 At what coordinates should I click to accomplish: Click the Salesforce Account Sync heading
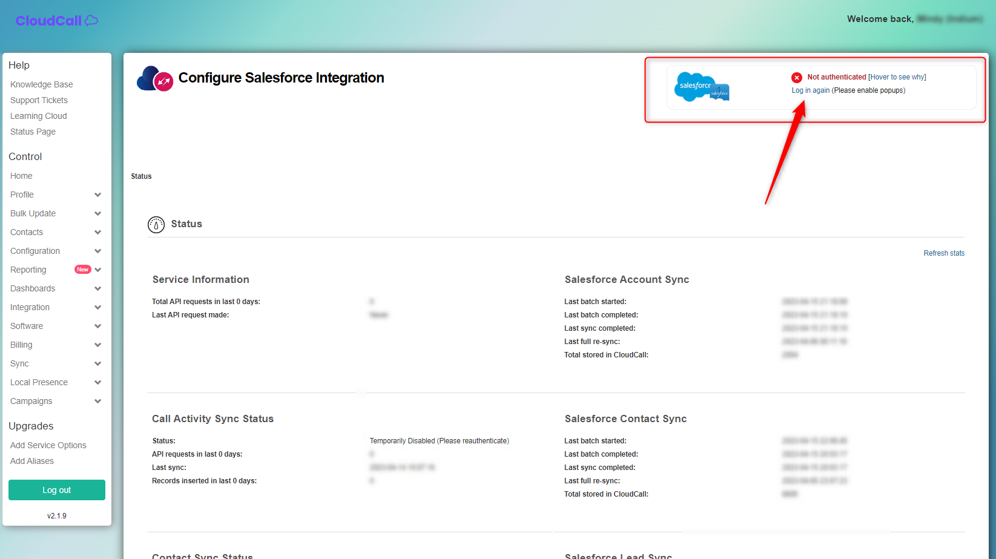627,280
